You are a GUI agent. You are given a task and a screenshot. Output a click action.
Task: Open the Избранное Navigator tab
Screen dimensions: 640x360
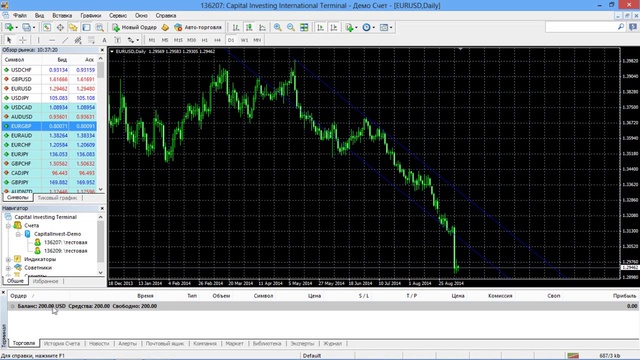pos(45,282)
